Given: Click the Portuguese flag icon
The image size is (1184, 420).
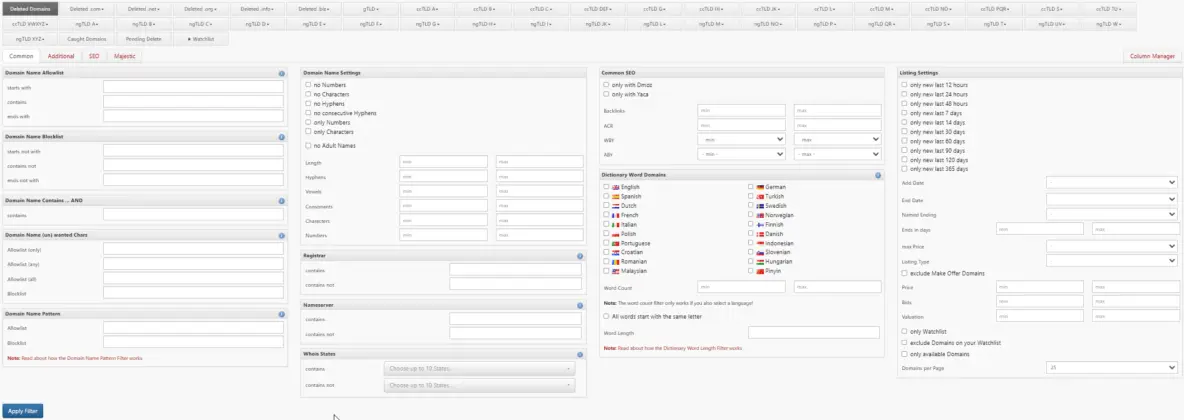Looking at the screenshot, I should (615, 243).
